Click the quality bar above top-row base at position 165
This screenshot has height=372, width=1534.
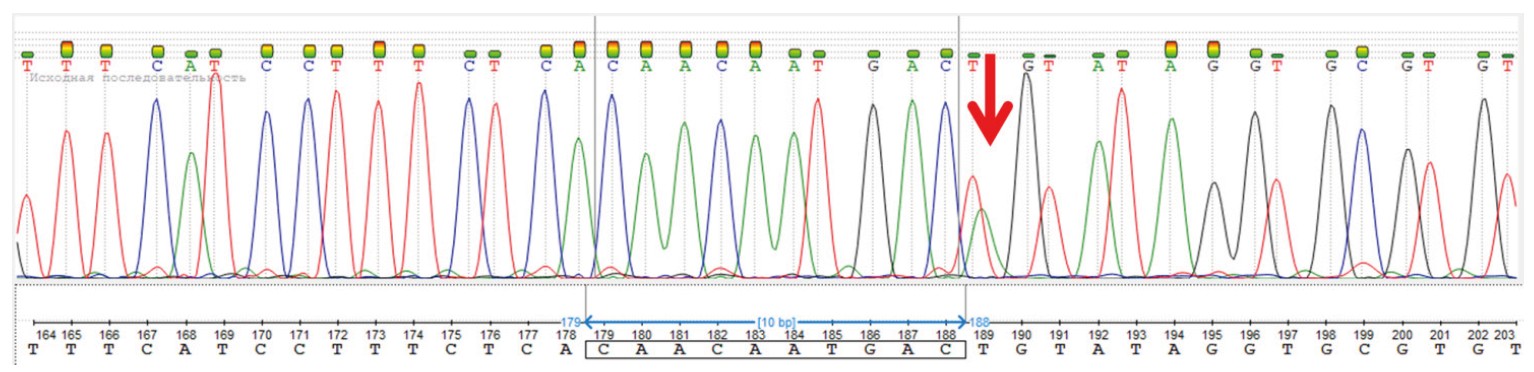(x=67, y=49)
